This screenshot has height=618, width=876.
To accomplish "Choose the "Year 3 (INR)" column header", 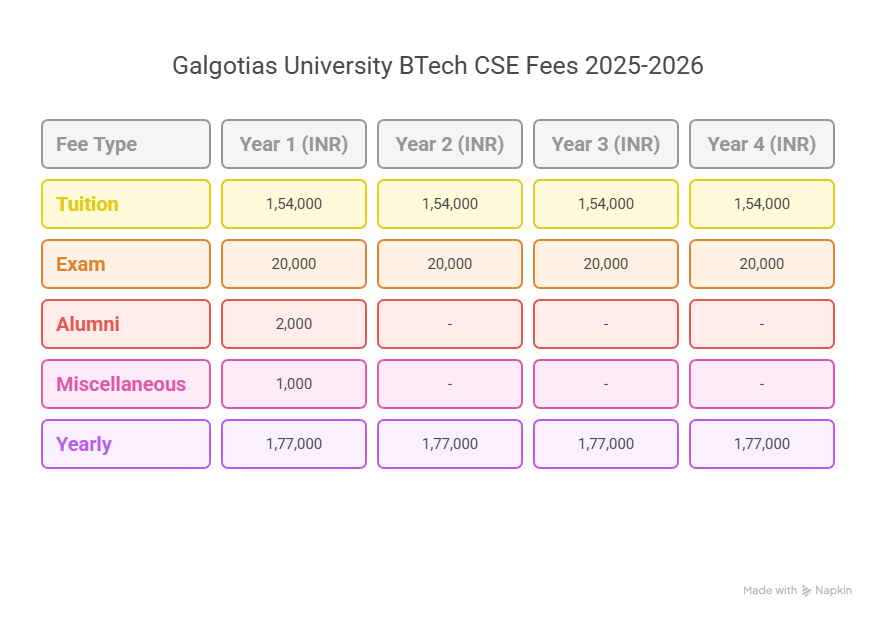I will pos(606,144).
